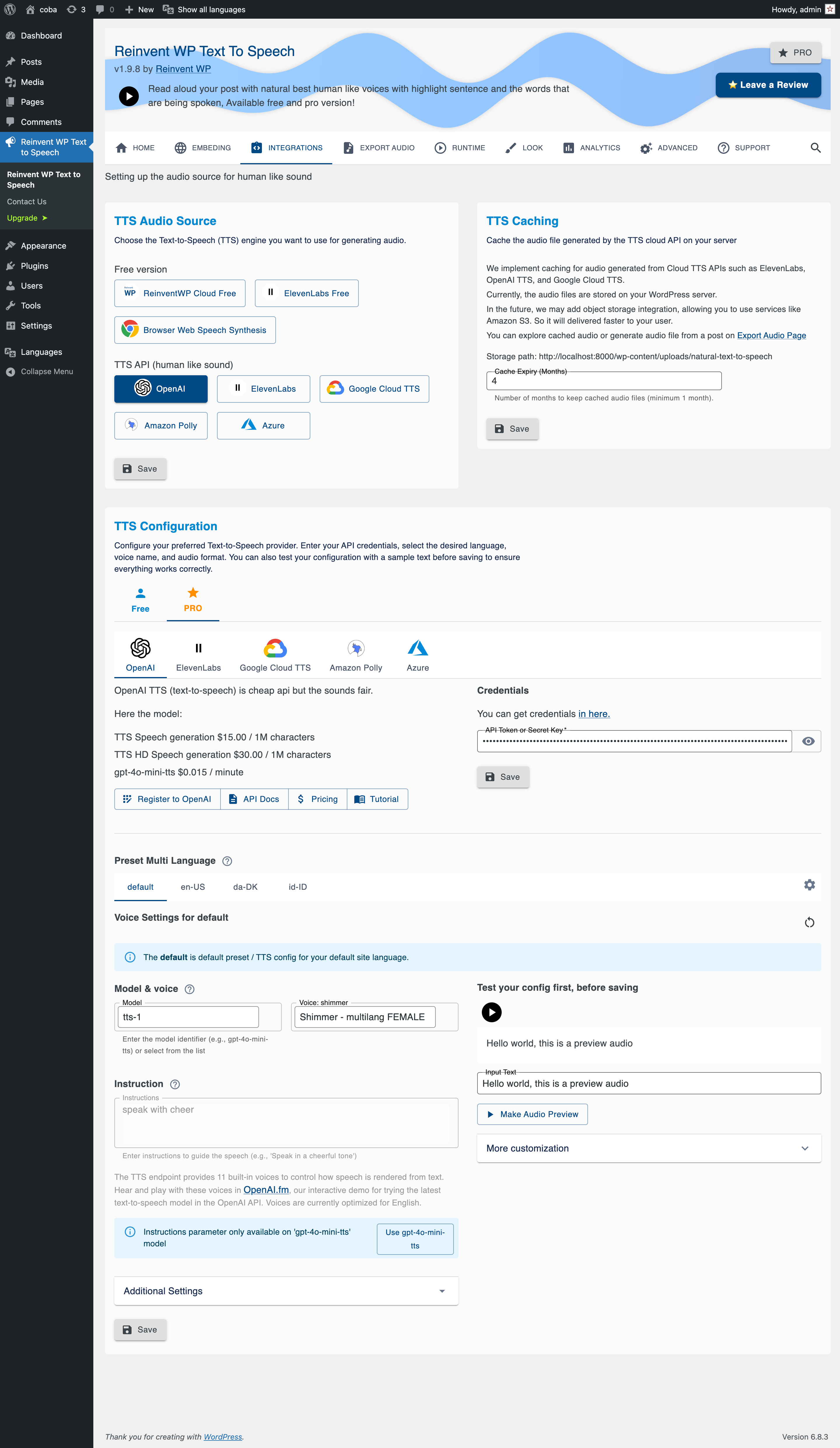Edit the Cache Expiry months field
The image size is (840, 1448).
pyautogui.click(x=603, y=381)
